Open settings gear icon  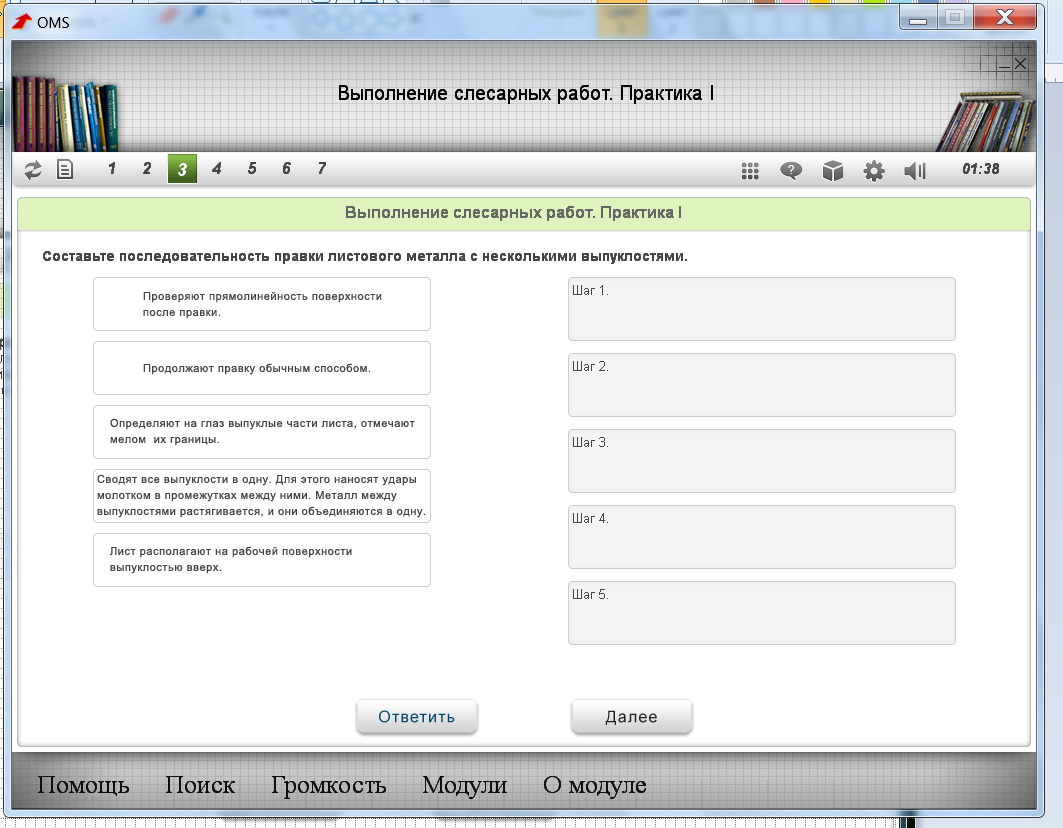[874, 171]
